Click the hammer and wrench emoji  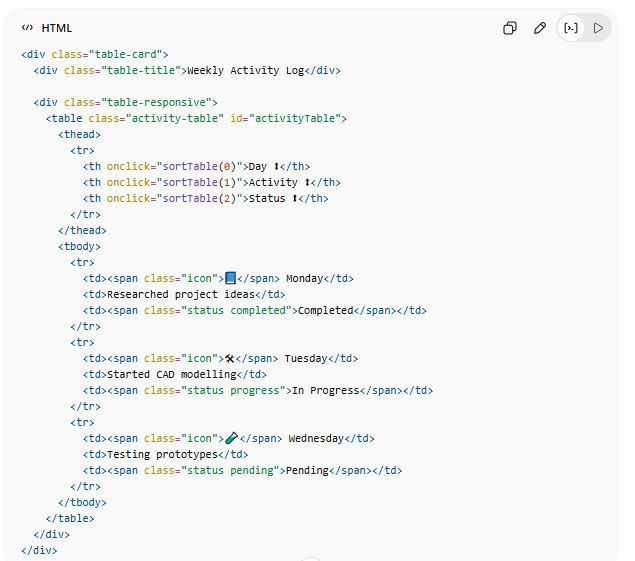231,358
